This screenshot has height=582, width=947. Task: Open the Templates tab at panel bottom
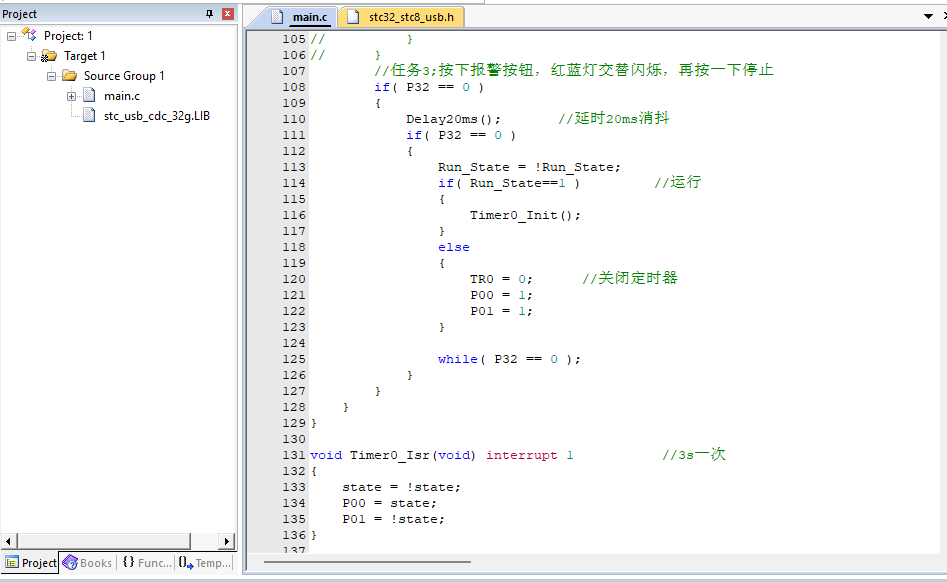click(204, 563)
